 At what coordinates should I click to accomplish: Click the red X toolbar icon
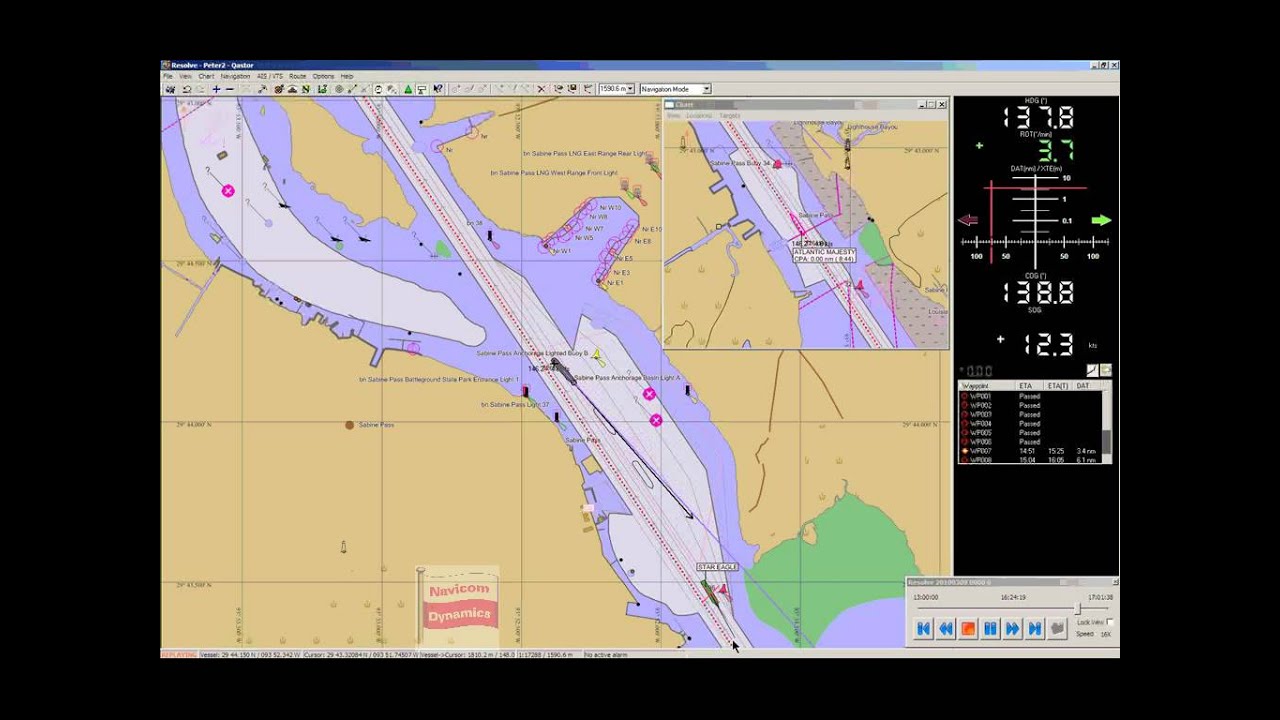click(541, 89)
